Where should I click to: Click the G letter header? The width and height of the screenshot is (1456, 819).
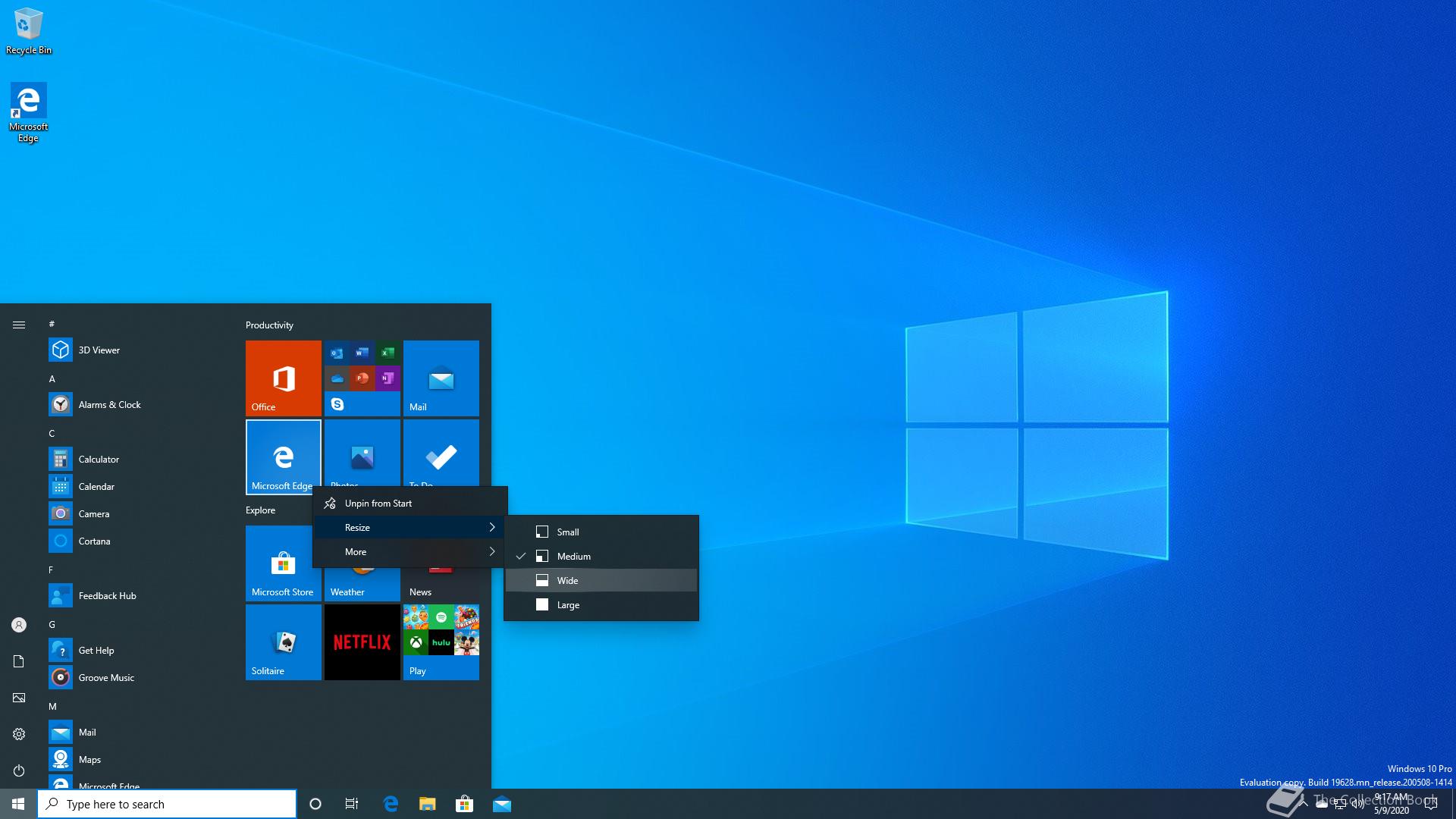point(52,624)
